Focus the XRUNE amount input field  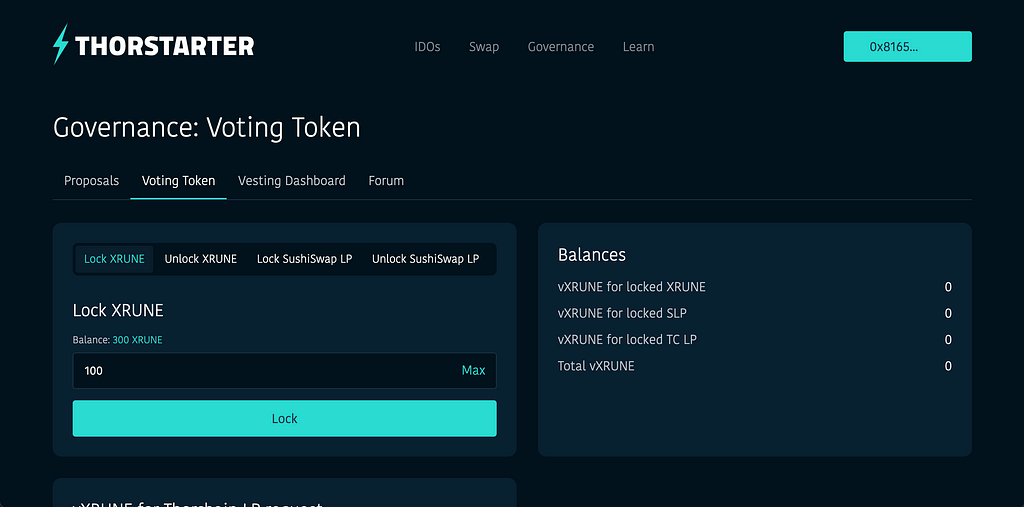click(x=284, y=370)
